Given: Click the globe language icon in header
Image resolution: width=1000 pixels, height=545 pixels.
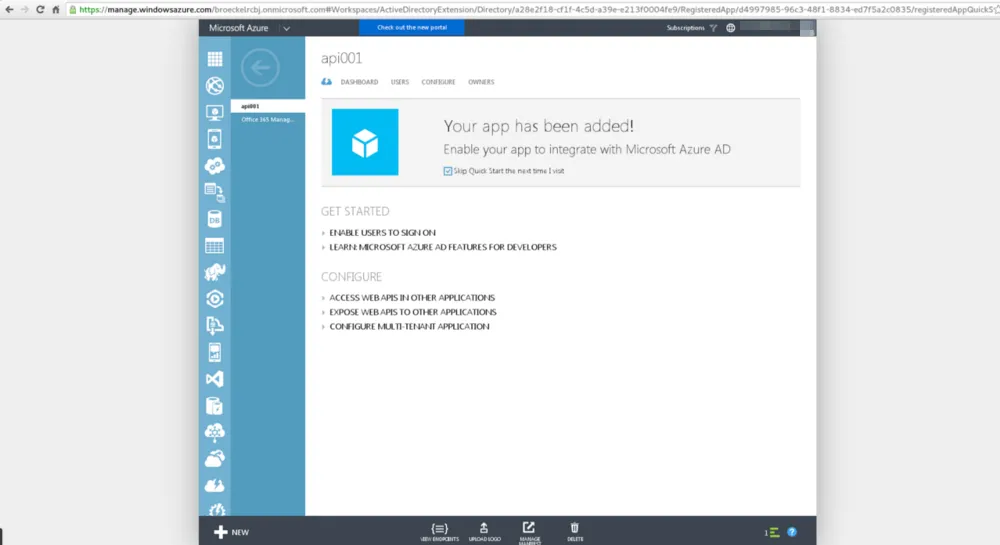Looking at the screenshot, I should point(731,28).
